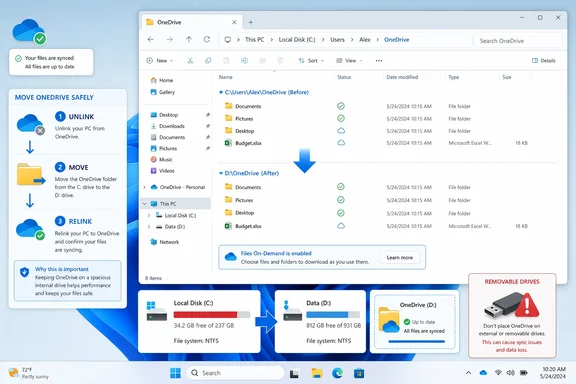Expand the Data (D:) tree node
The image size is (576, 384).
[x=149, y=227]
